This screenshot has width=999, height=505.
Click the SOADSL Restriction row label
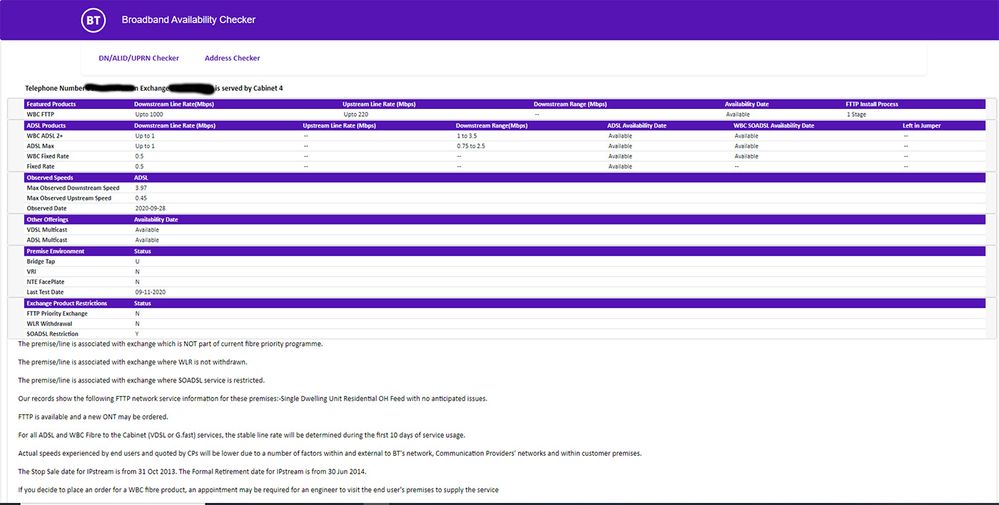52,334
